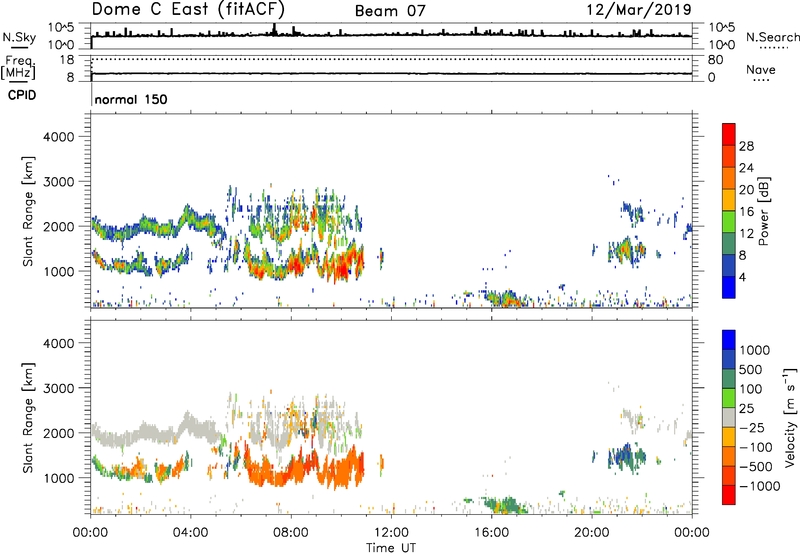
Task: Click the "-500" label on velocity colorbar
Action: (756, 467)
